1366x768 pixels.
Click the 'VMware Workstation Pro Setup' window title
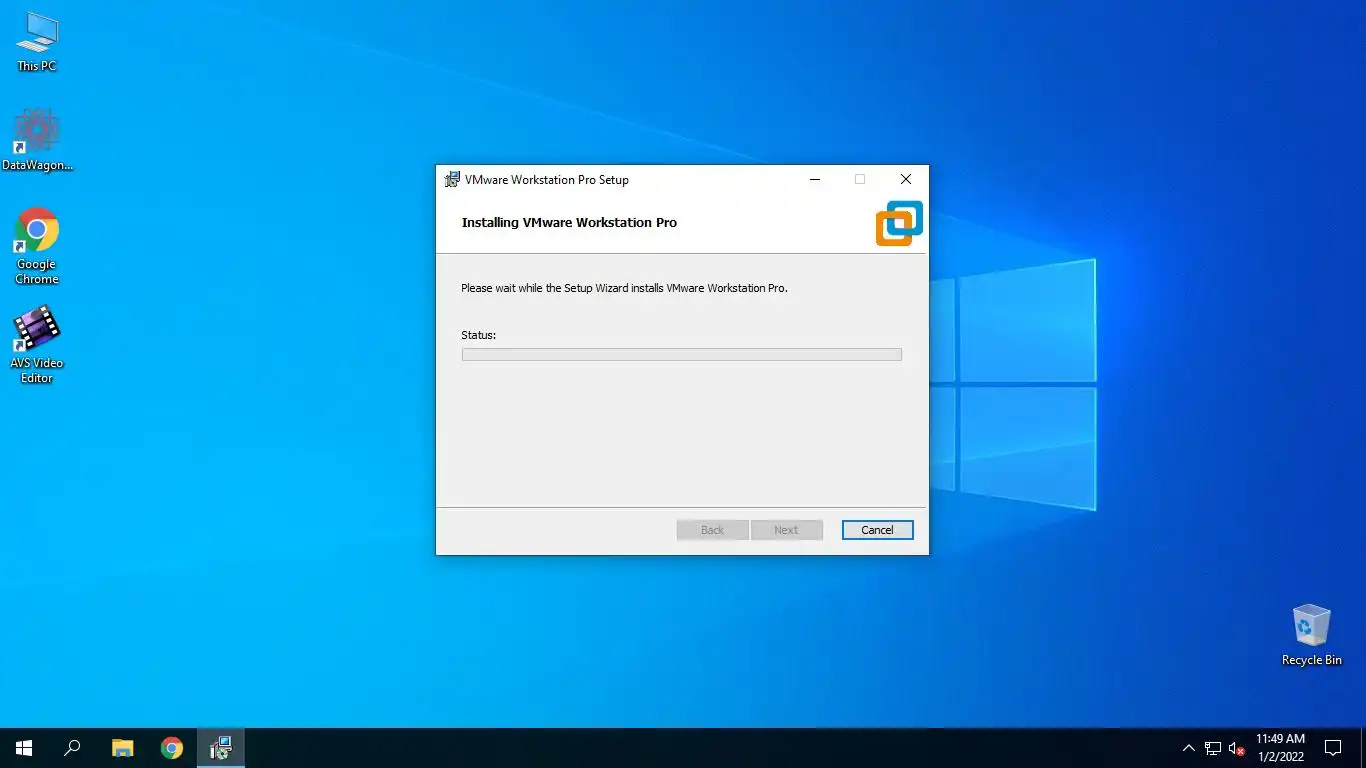tap(547, 180)
